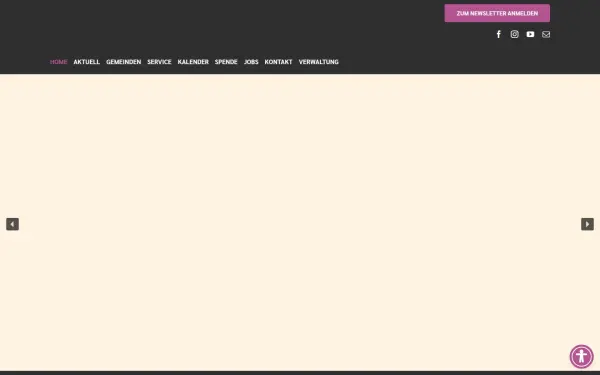Viewport: 600px width, 375px height.
Task: Open the Gemeinden menu item
Action: pyautogui.click(x=124, y=62)
